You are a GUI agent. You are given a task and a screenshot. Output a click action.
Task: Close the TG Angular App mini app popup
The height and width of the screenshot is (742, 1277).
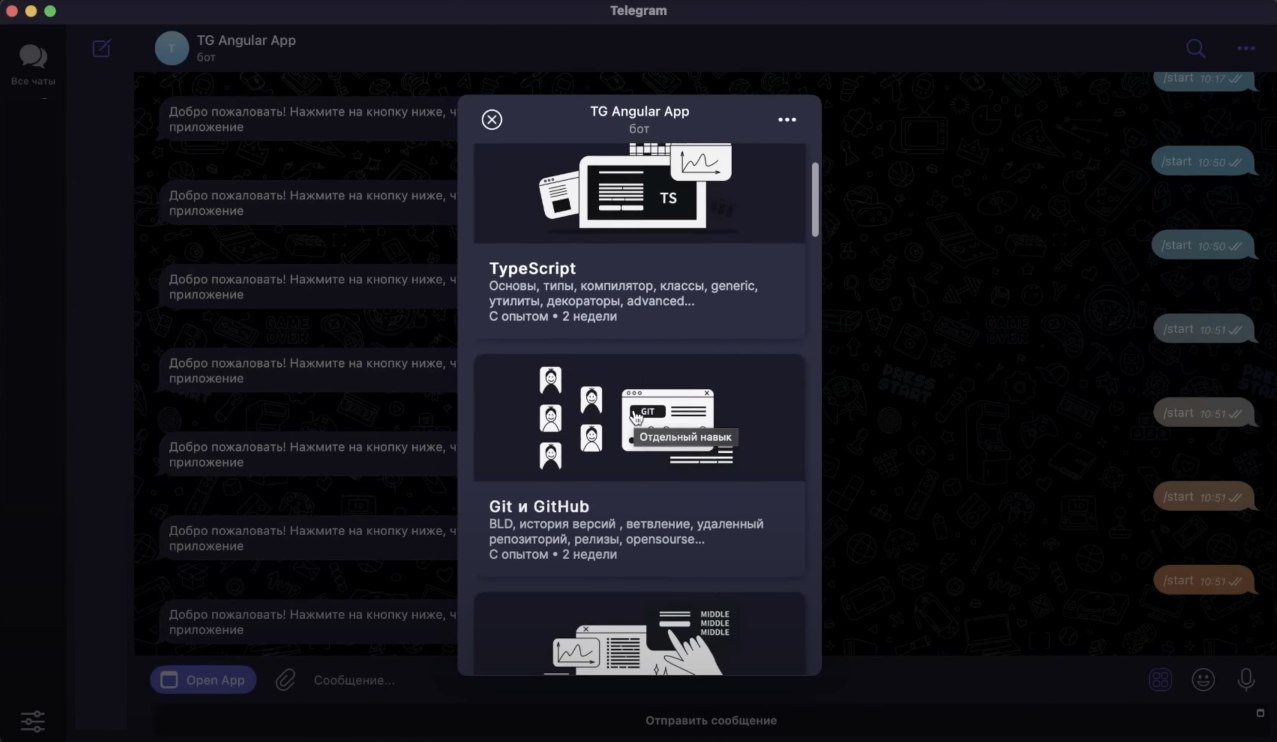(491, 120)
